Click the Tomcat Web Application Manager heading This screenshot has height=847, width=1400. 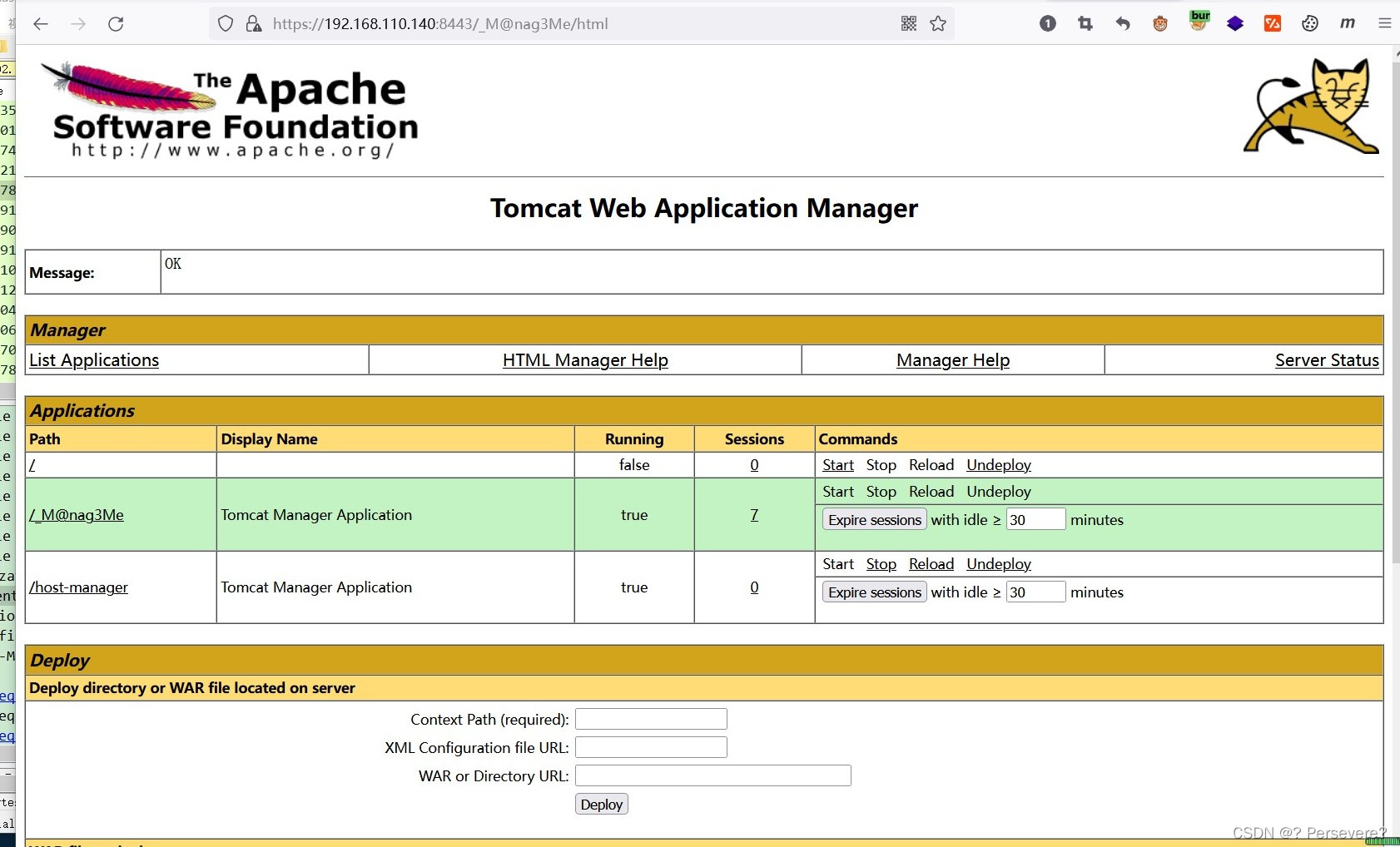704,208
